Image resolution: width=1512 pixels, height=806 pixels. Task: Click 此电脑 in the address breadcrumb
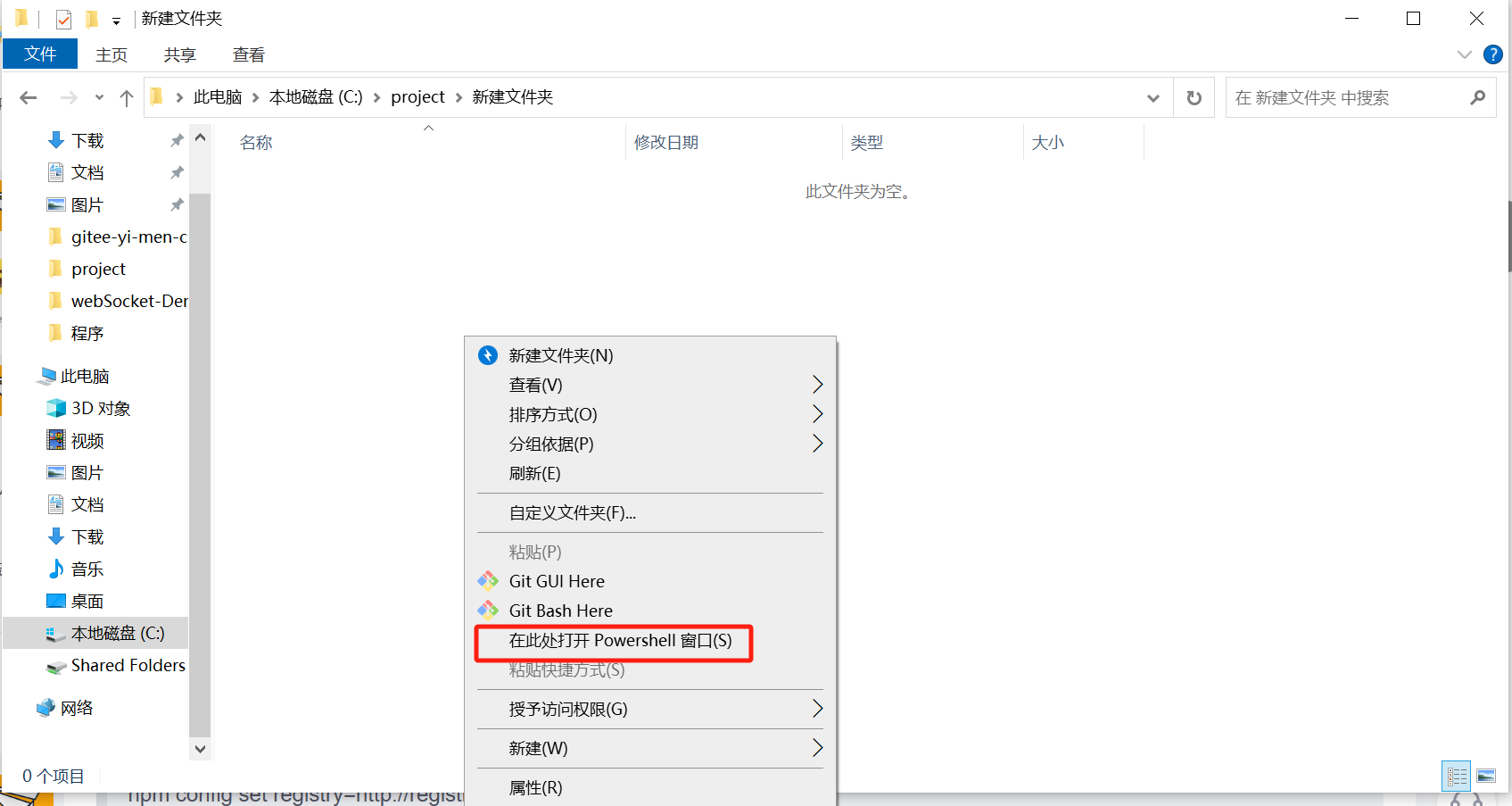point(218,97)
